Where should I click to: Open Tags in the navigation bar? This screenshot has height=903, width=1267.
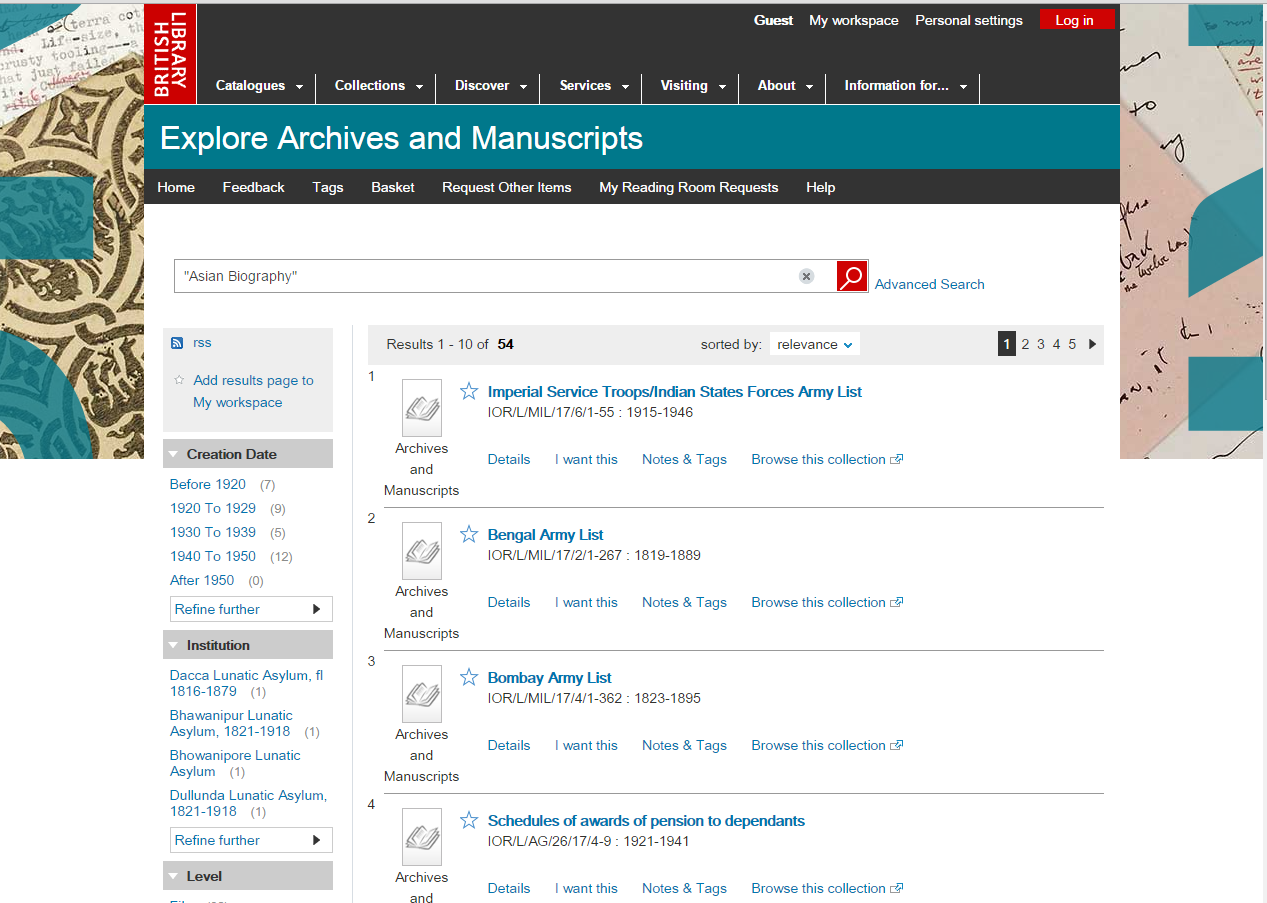pos(328,187)
